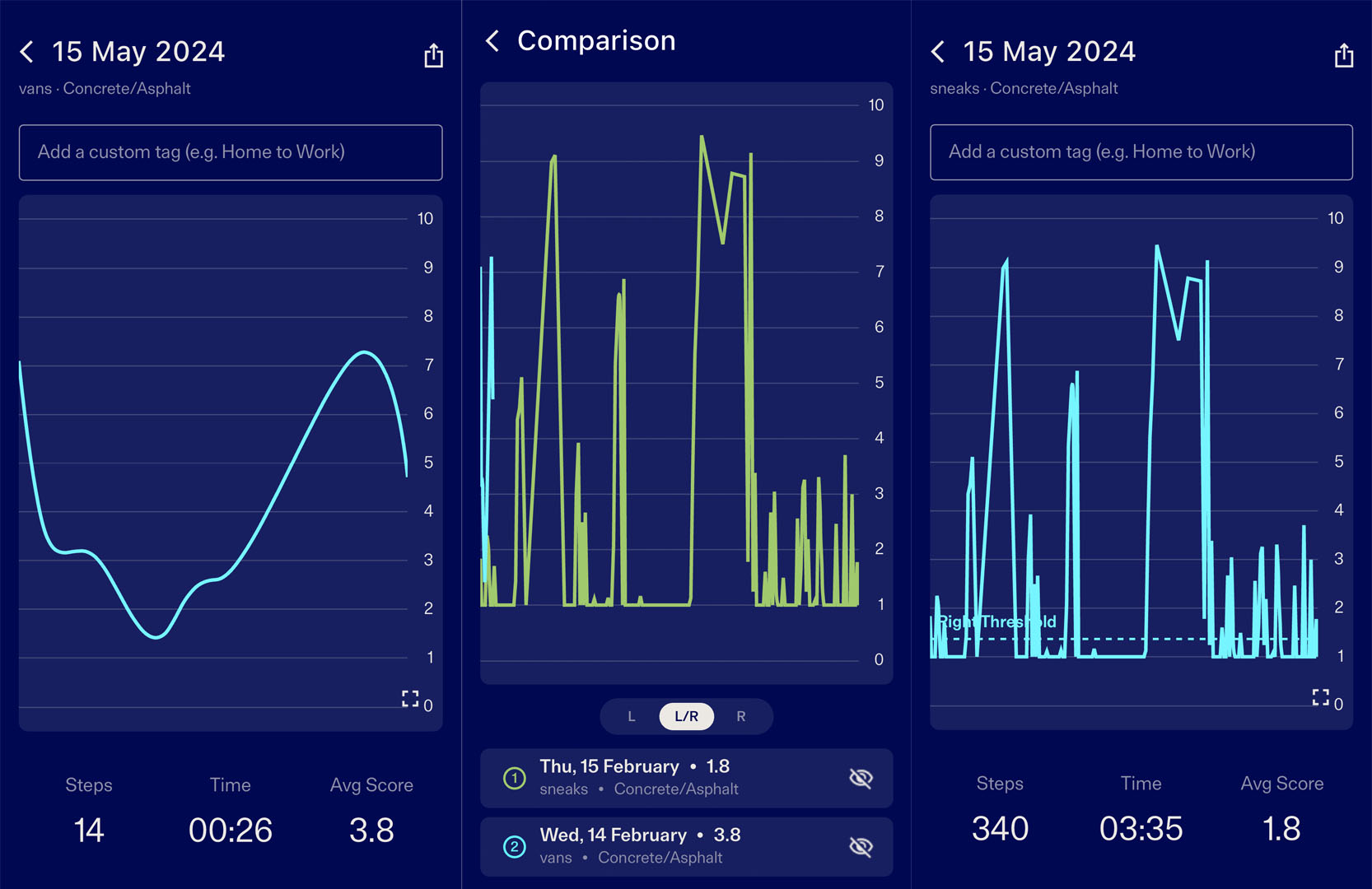Open the Wed, 14 February session card
1372x889 pixels.
coord(686,846)
